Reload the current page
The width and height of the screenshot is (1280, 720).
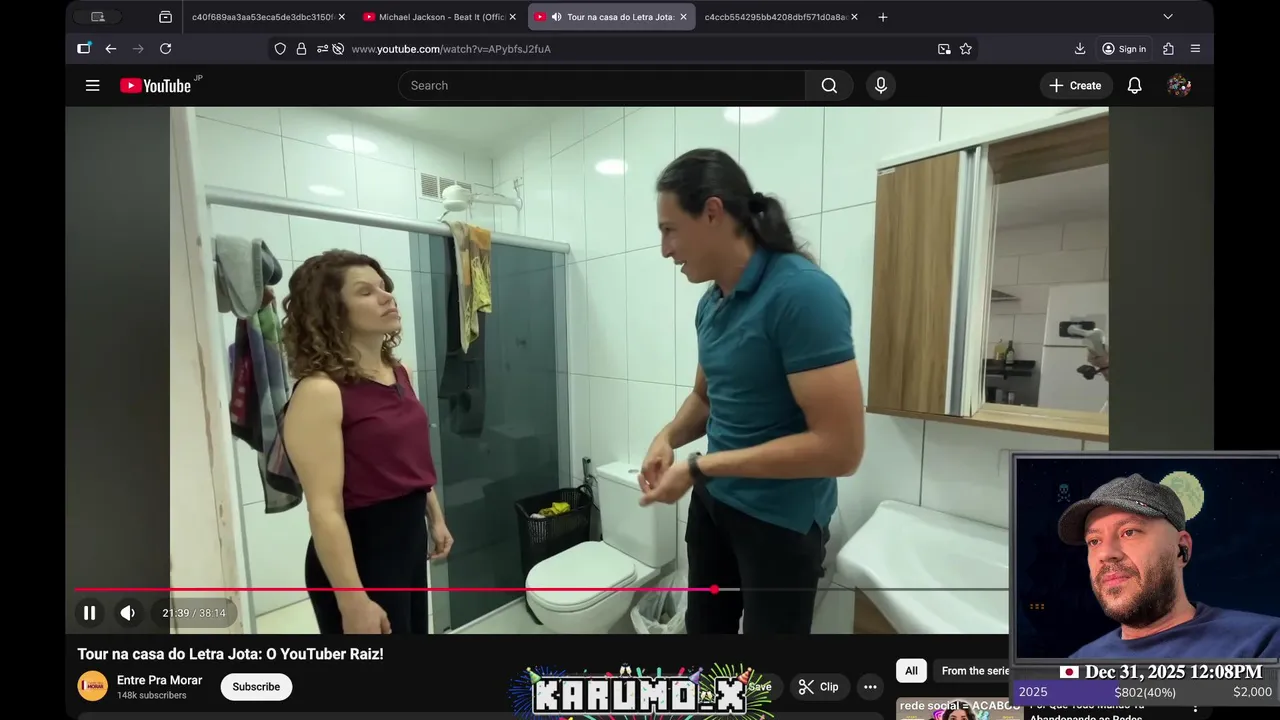[x=166, y=49]
